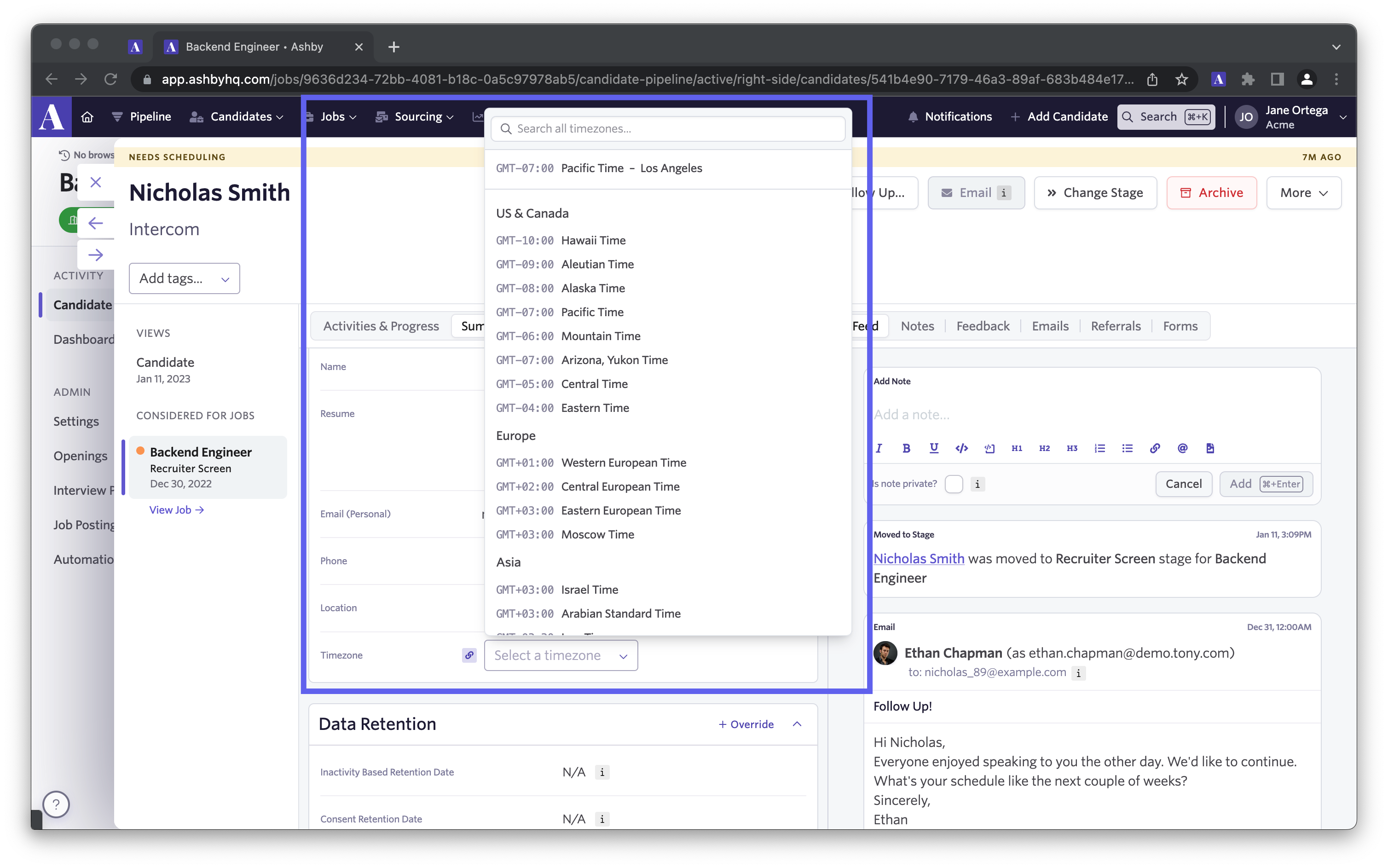Click the insert link icon in note toolbar

pos(1155,448)
